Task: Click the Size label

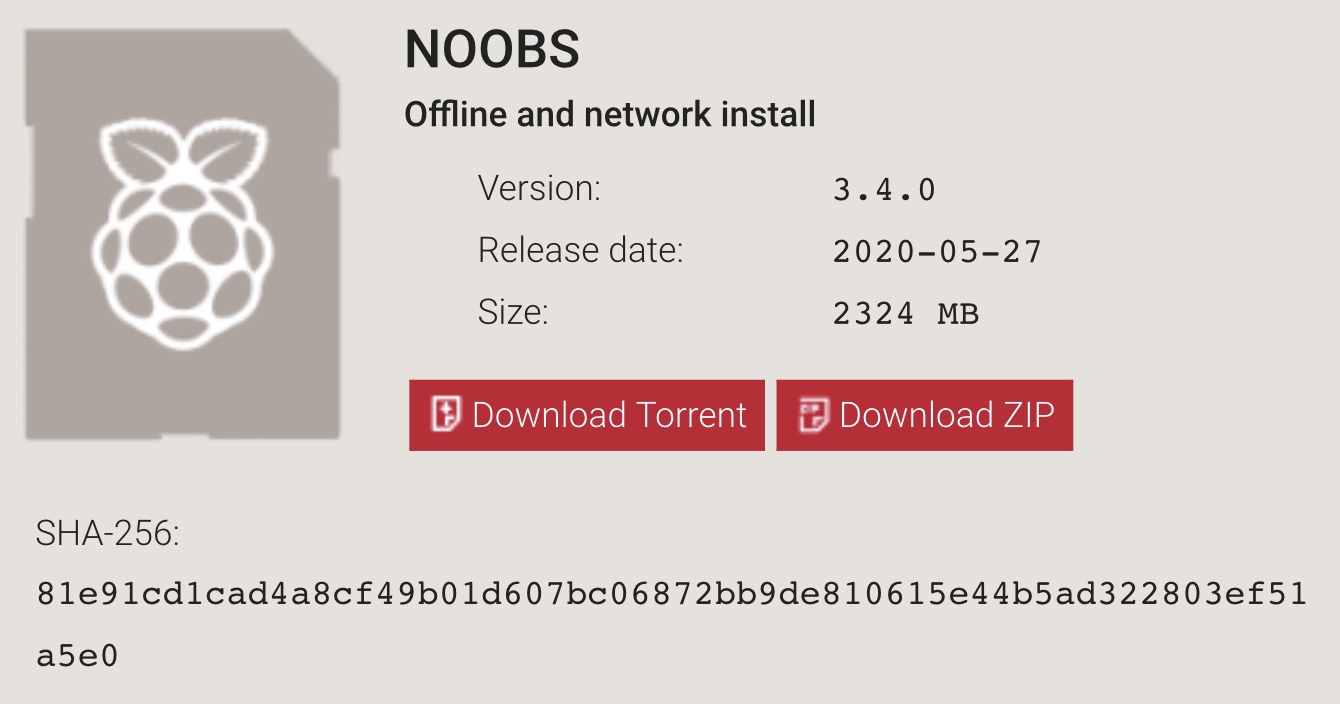Action: click(513, 312)
